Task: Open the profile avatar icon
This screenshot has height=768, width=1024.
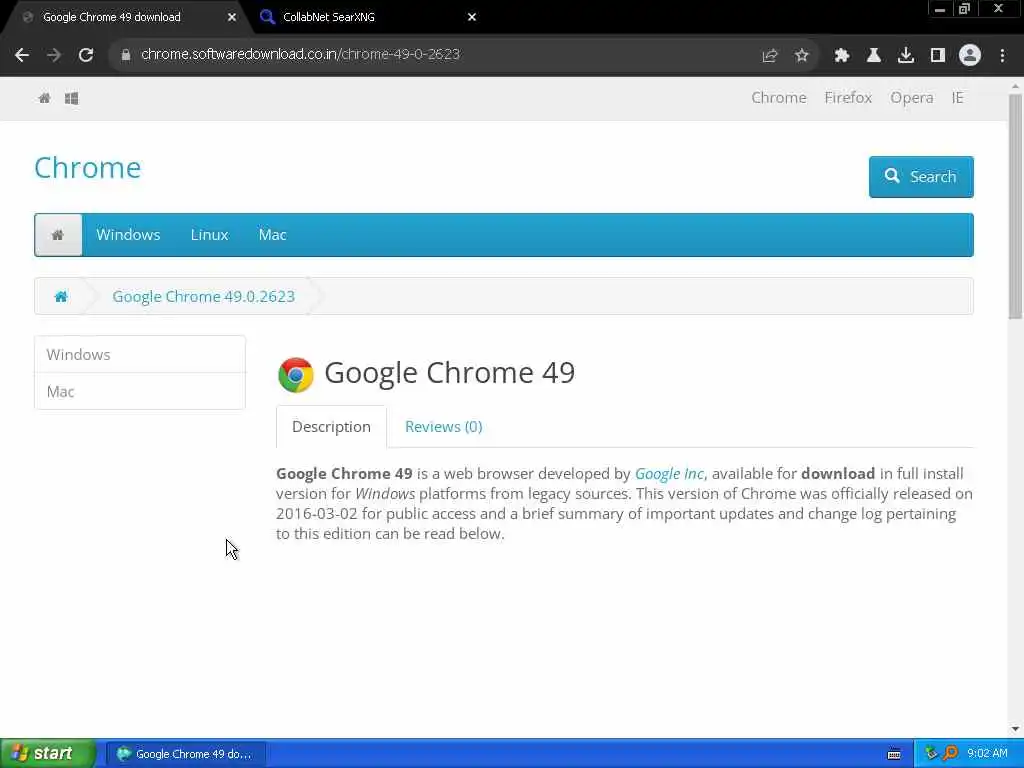Action: (x=970, y=56)
